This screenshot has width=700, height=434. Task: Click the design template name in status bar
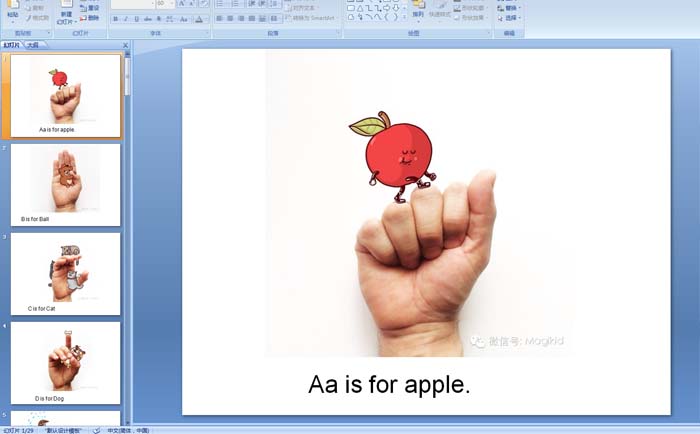[63, 430]
